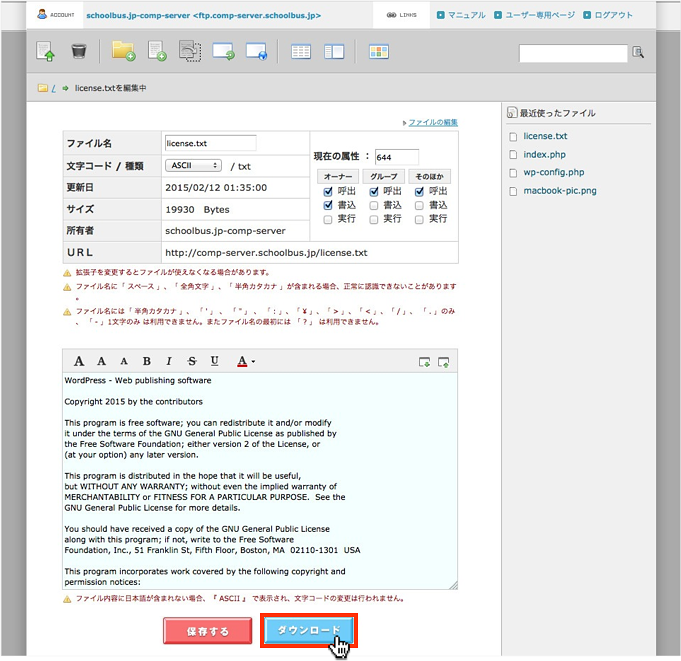
Task: Click the LINKS chain icon
Action: 391,15
